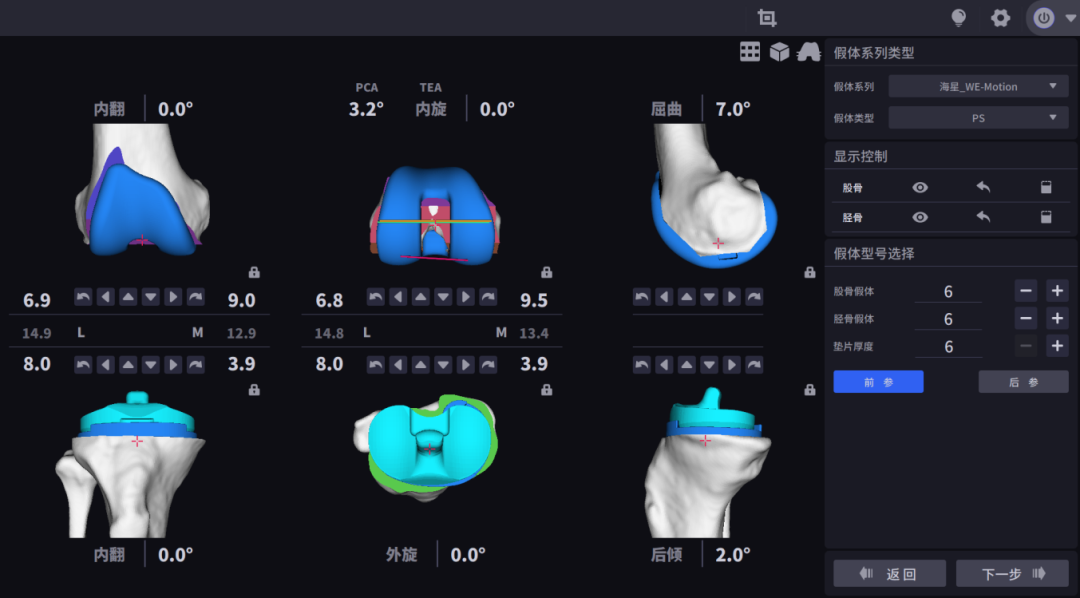Click the 外旋 0.0° rotation value
The height and width of the screenshot is (598, 1080).
[468, 555]
